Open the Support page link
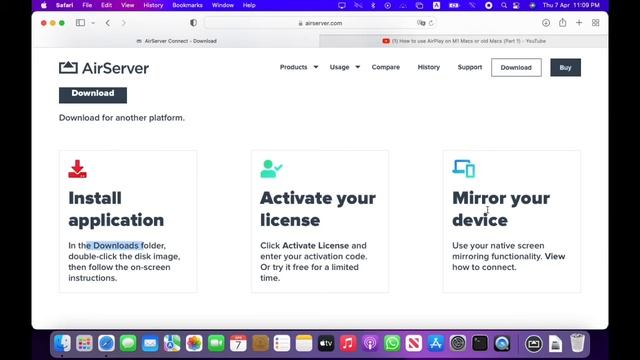Screen dimensions: 640x360 [470, 67]
